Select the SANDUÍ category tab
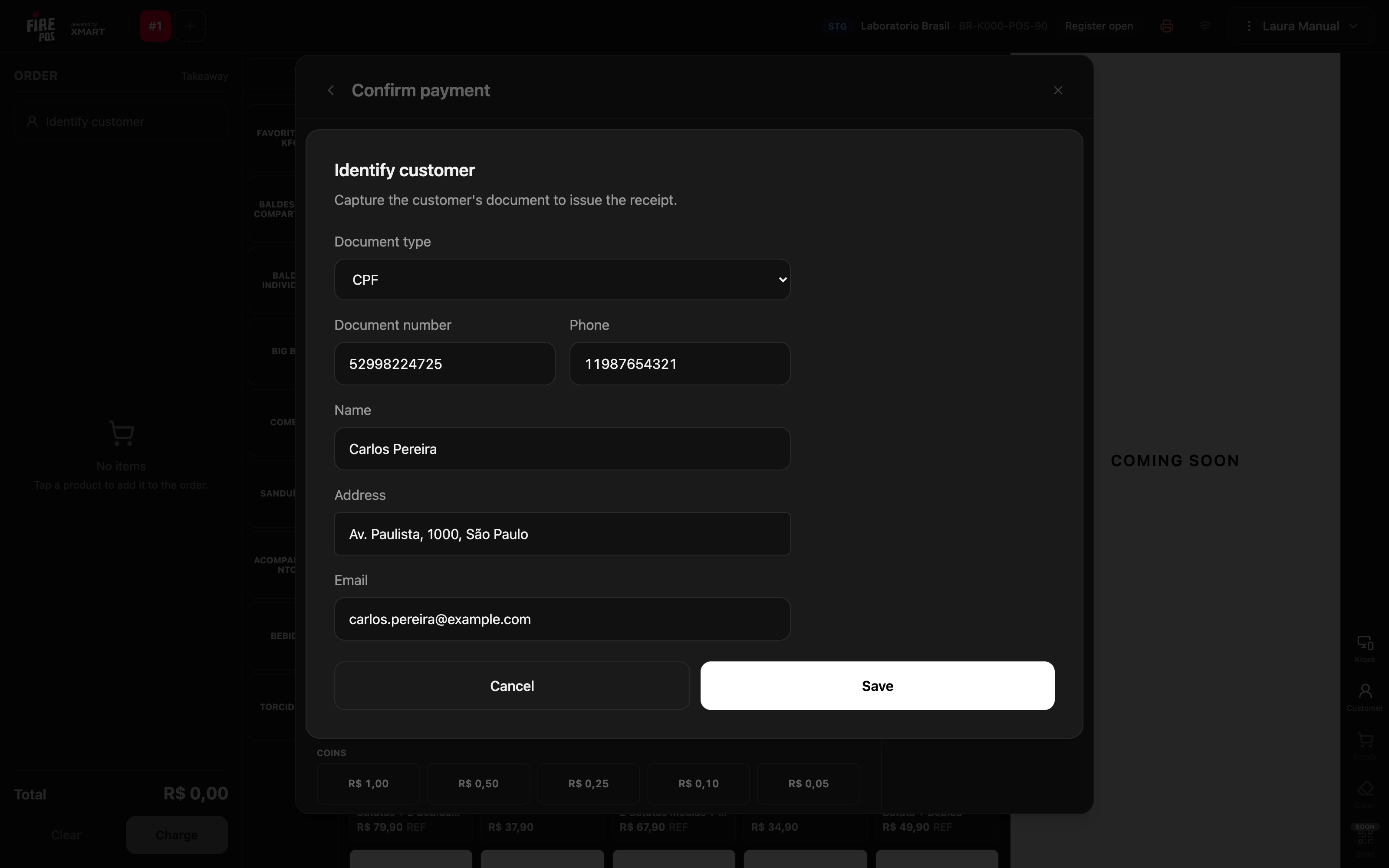Viewport: 1389px width, 868px height. point(271,494)
